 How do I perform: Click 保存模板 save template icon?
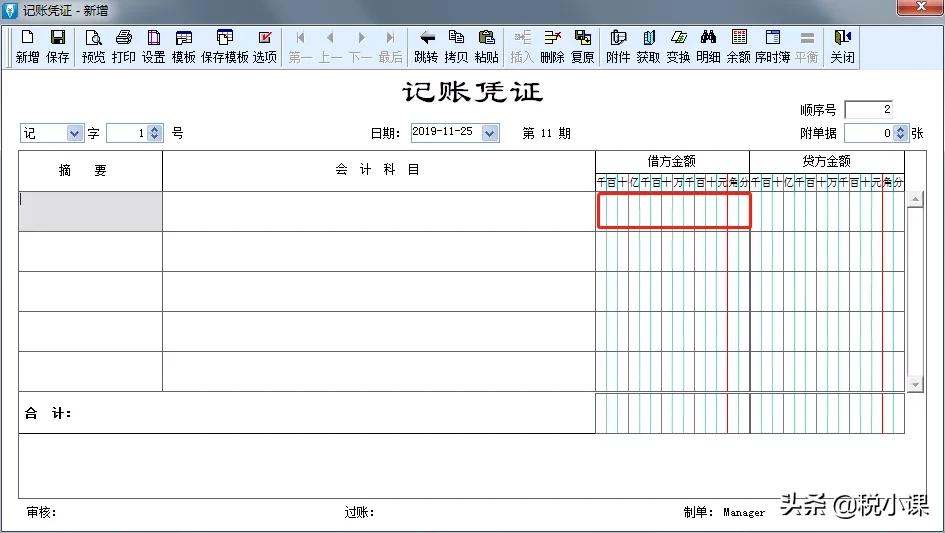point(225,46)
